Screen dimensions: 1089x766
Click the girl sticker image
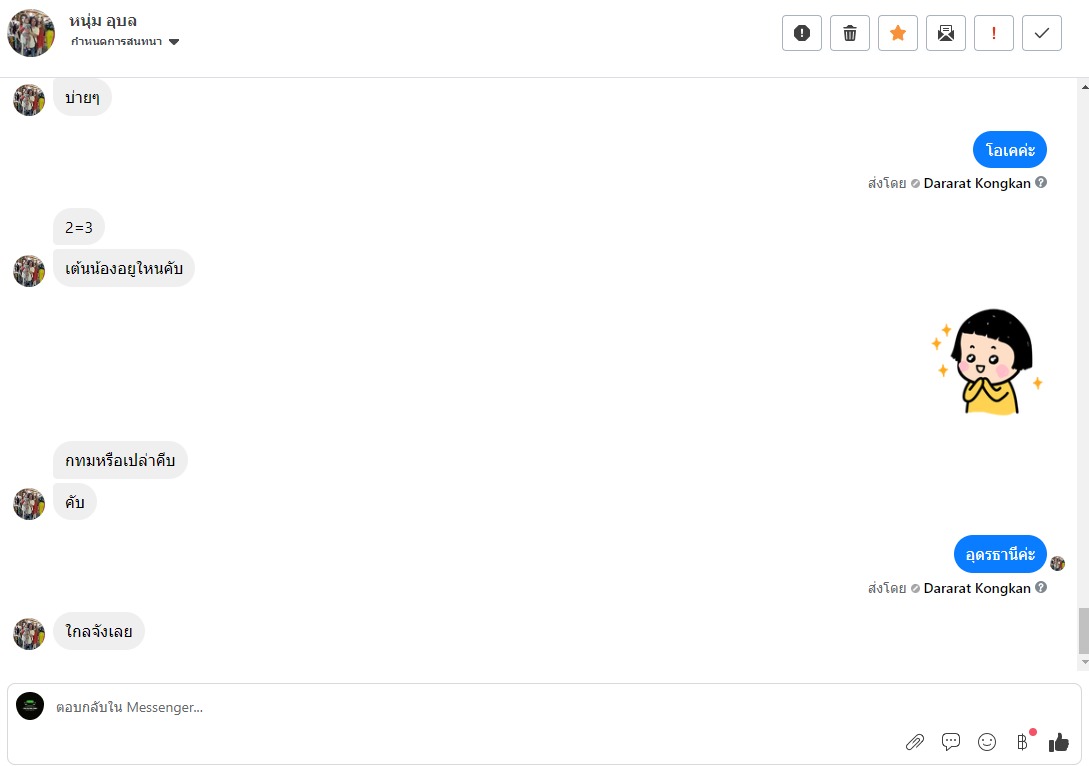point(987,362)
